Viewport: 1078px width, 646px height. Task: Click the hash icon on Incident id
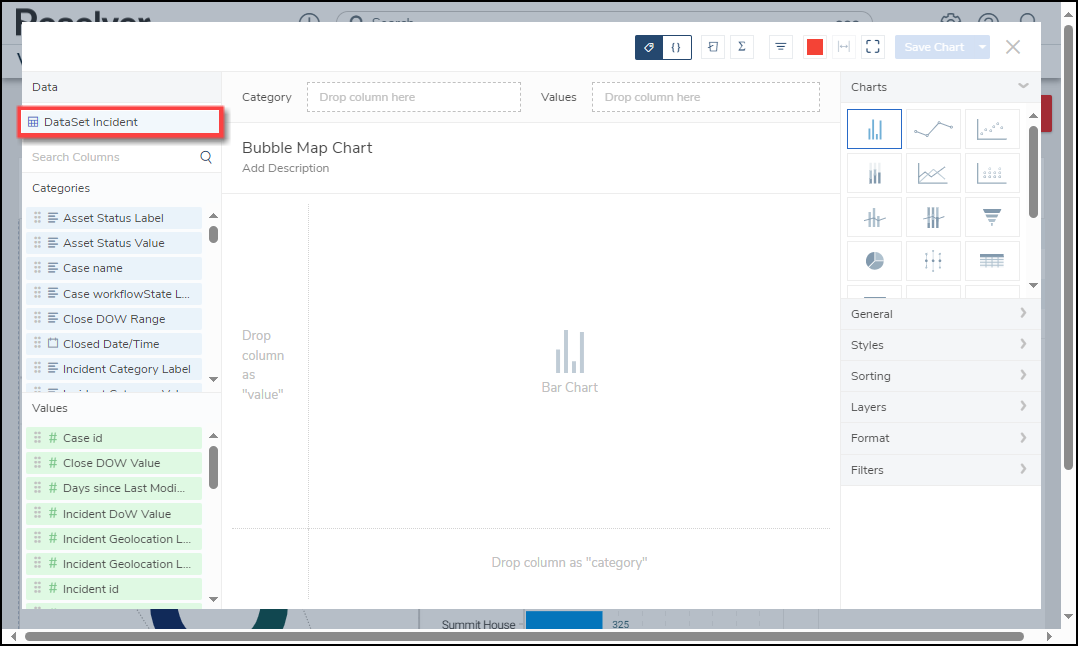tap(53, 588)
